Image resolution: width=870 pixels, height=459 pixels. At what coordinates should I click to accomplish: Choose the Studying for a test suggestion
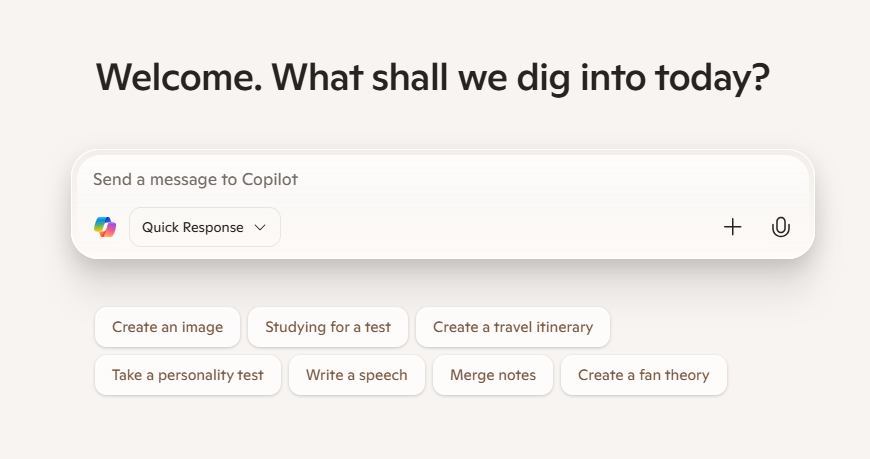pyautogui.click(x=328, y=327)
